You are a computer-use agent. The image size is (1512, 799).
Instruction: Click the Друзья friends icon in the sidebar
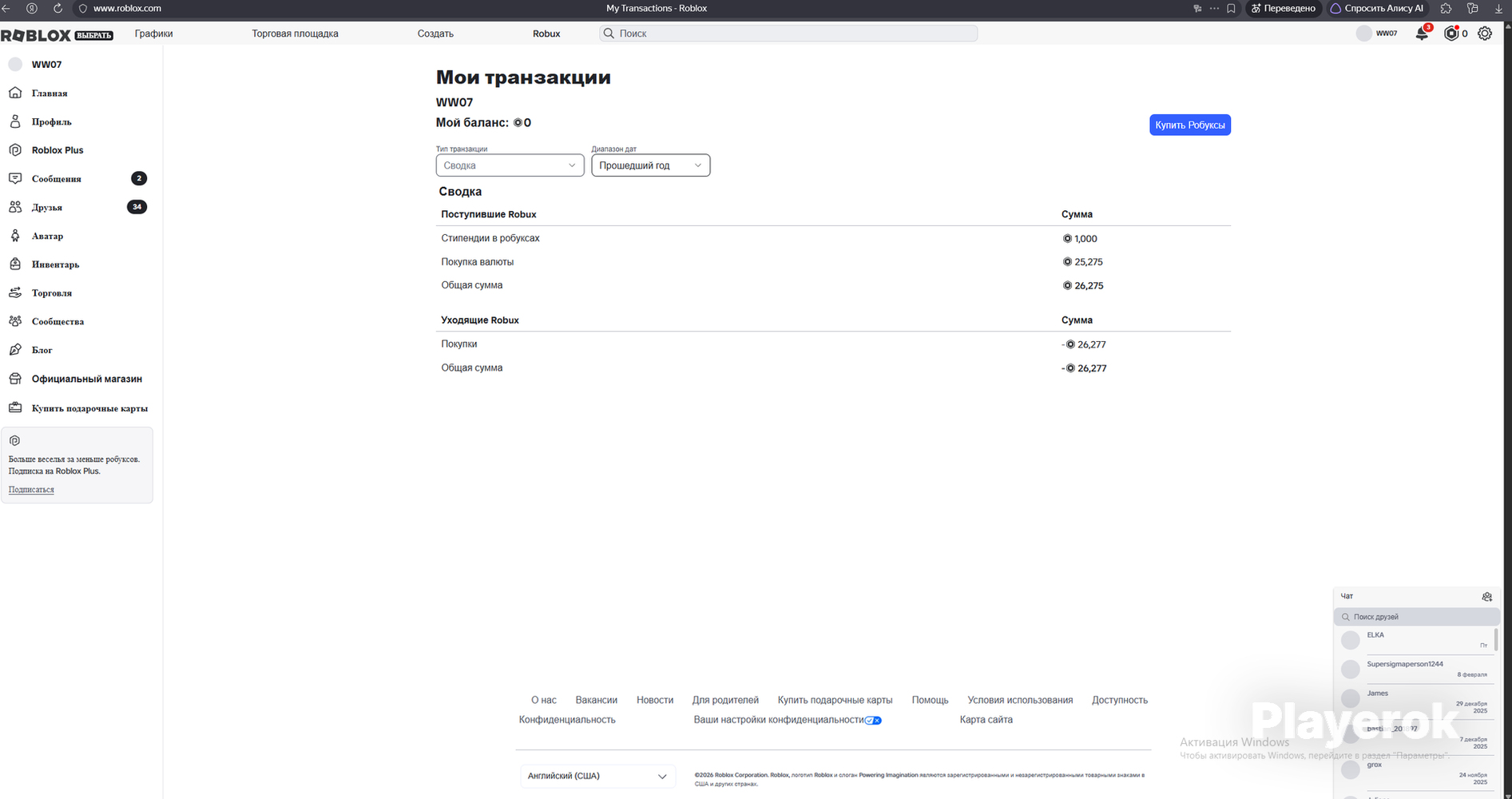(15, 207)
